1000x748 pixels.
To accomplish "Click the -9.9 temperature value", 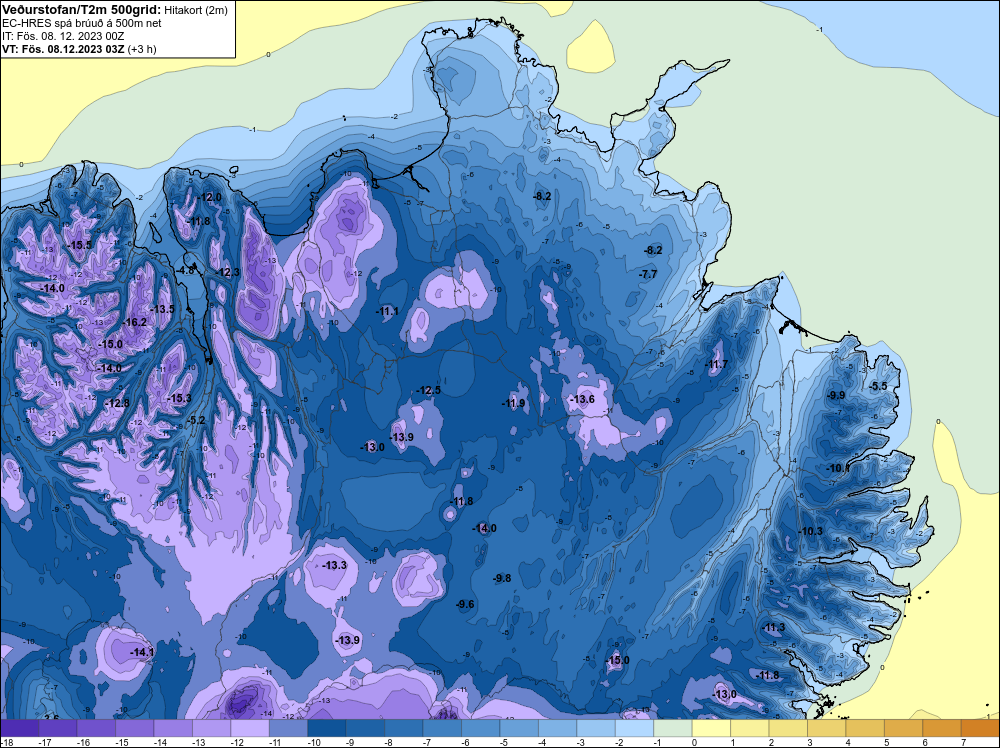I will [835, 395].
